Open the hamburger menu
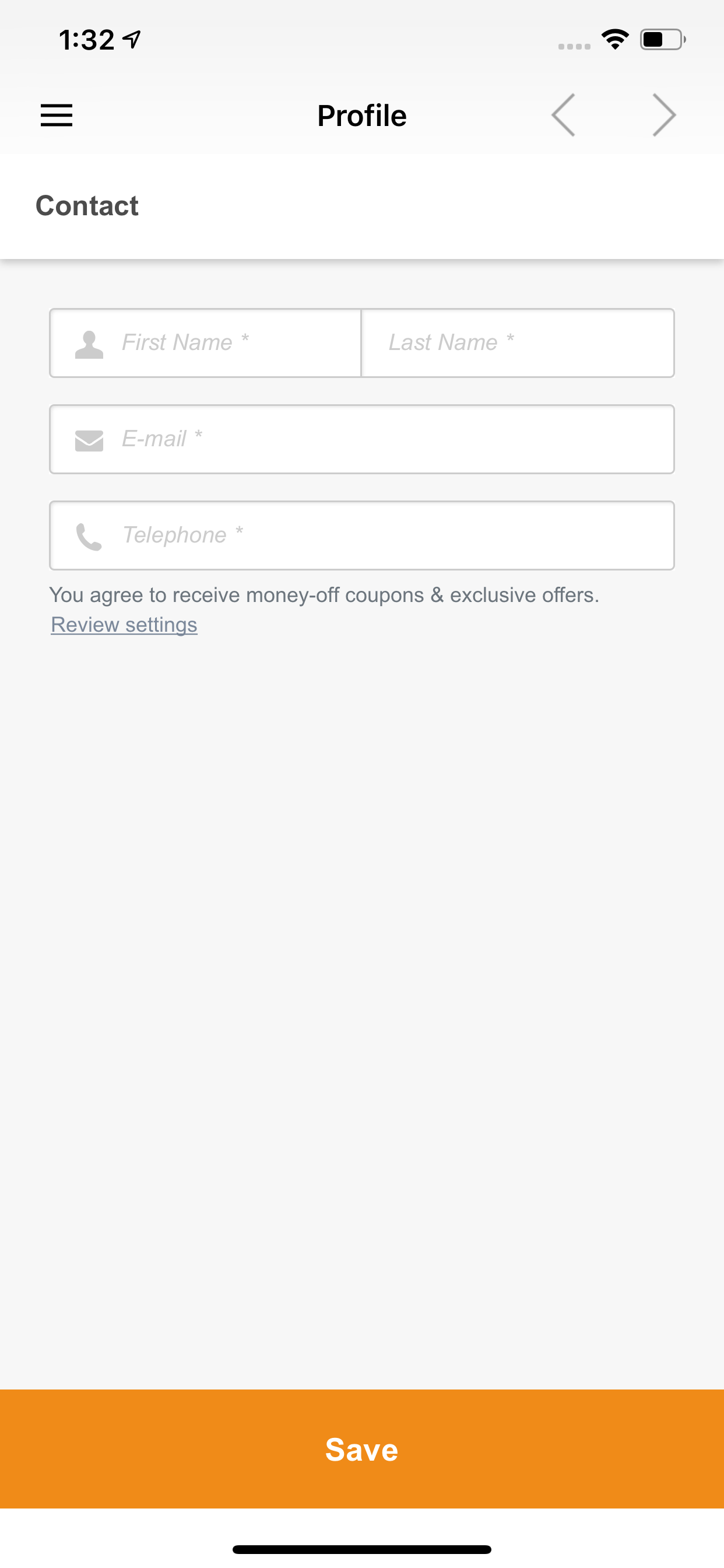724x1568 pixels. (57, 115)
